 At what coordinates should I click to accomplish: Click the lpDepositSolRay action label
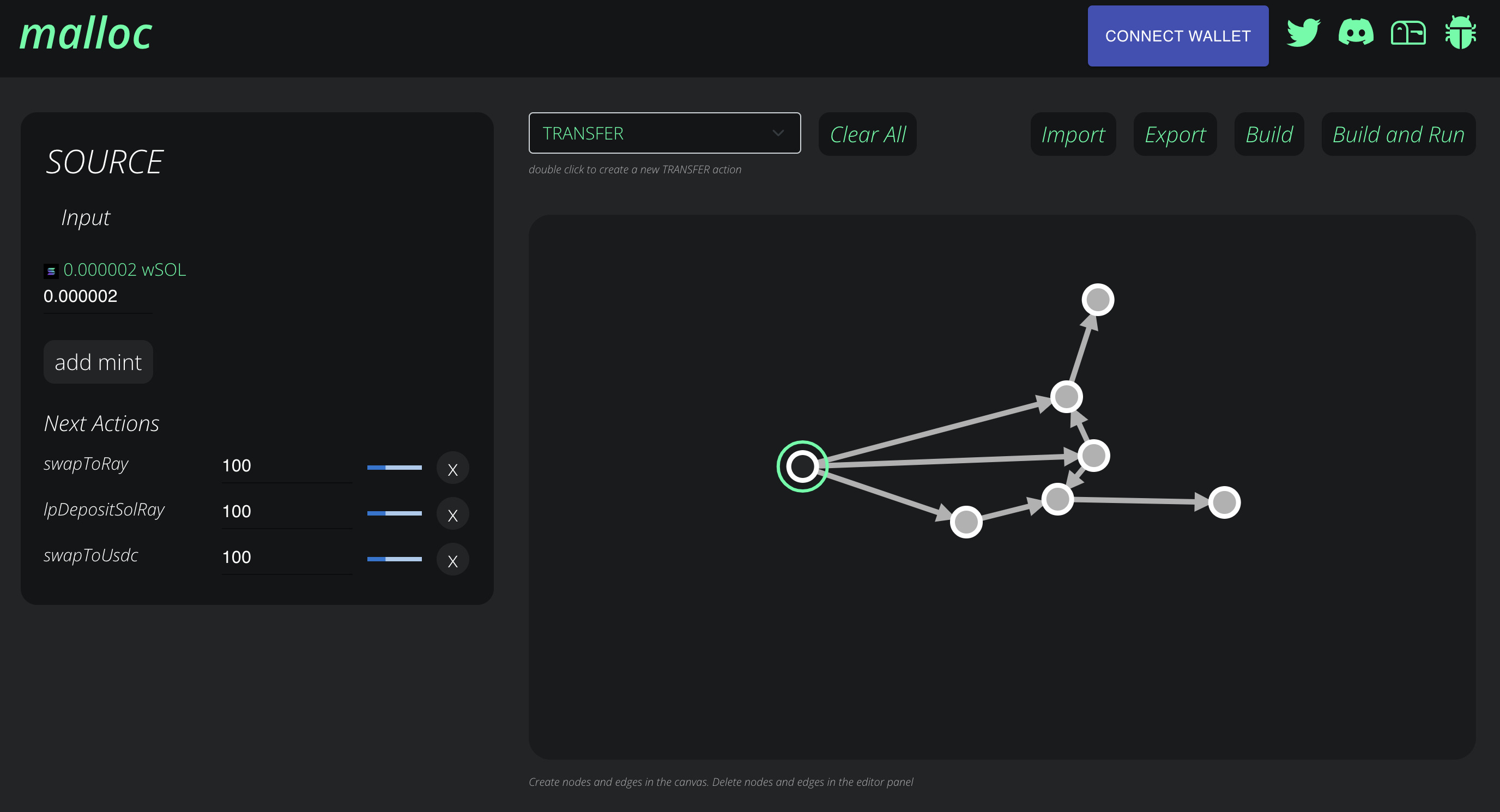click(104, 511)
